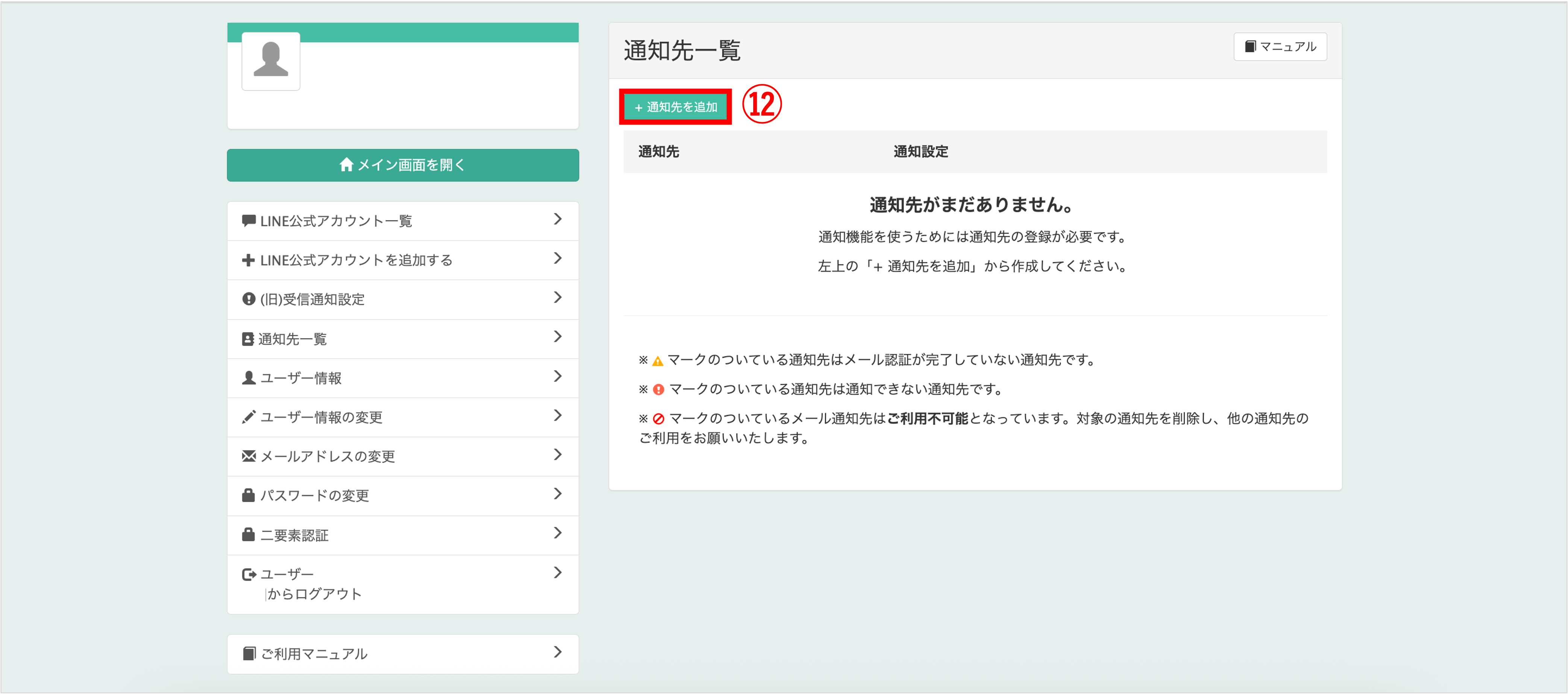
Task: Click red exclamation circle icon in notes
Action: (x=659, y=390)
